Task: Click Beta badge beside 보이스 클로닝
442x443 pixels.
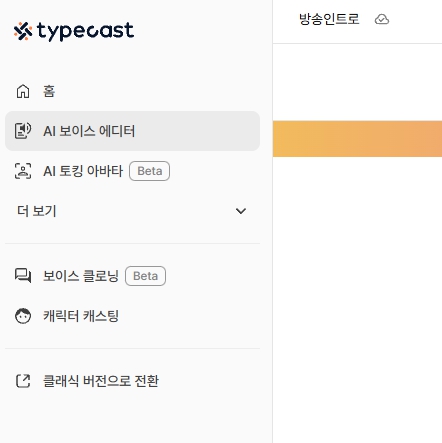Action: pyautogui.click(x=145, y=276)
